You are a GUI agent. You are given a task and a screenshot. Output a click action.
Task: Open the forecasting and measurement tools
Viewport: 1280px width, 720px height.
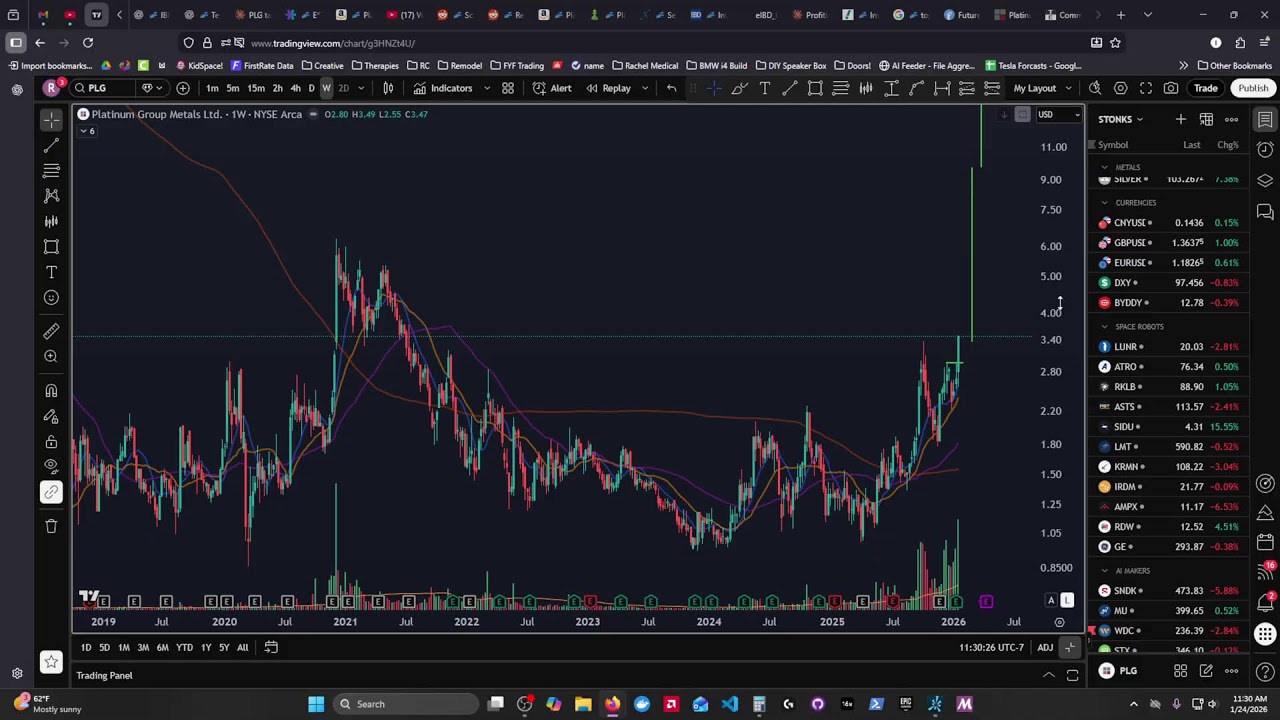(x=51, y=221)
